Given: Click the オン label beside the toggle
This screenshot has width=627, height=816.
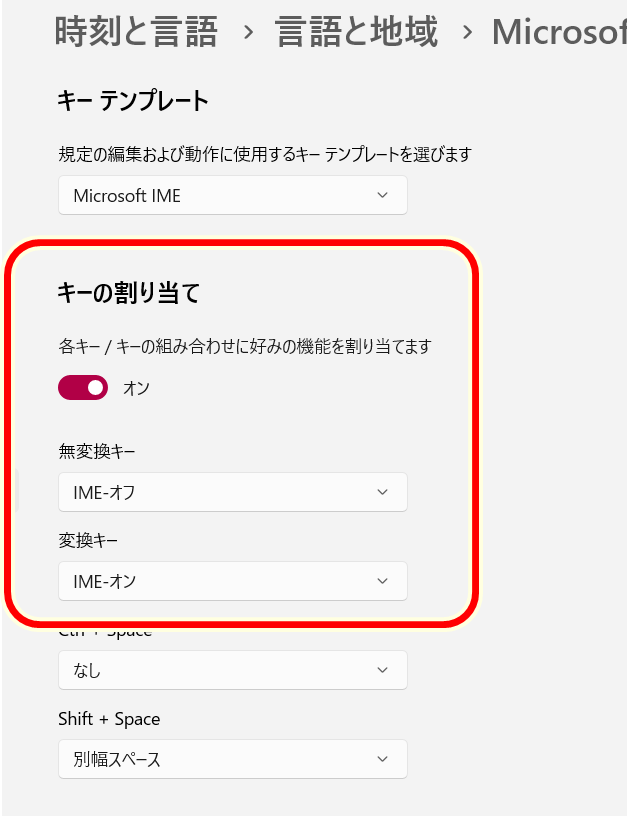Looking at the screenshot, I should 136,388.
